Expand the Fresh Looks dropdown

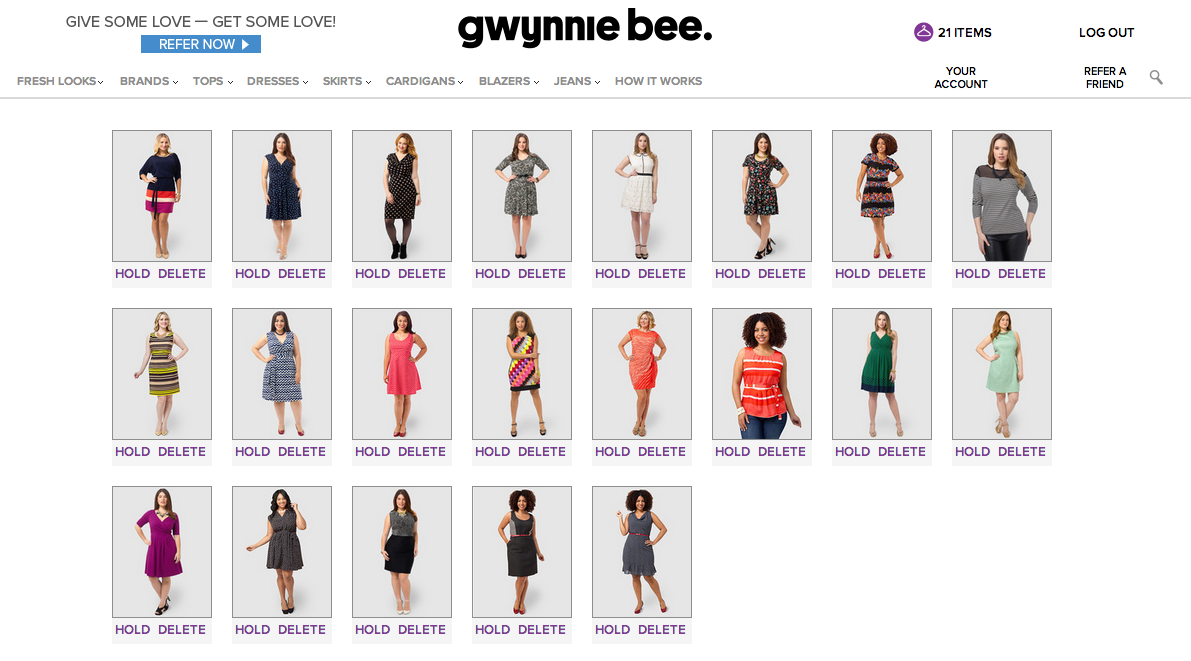[x=60, y=81]
